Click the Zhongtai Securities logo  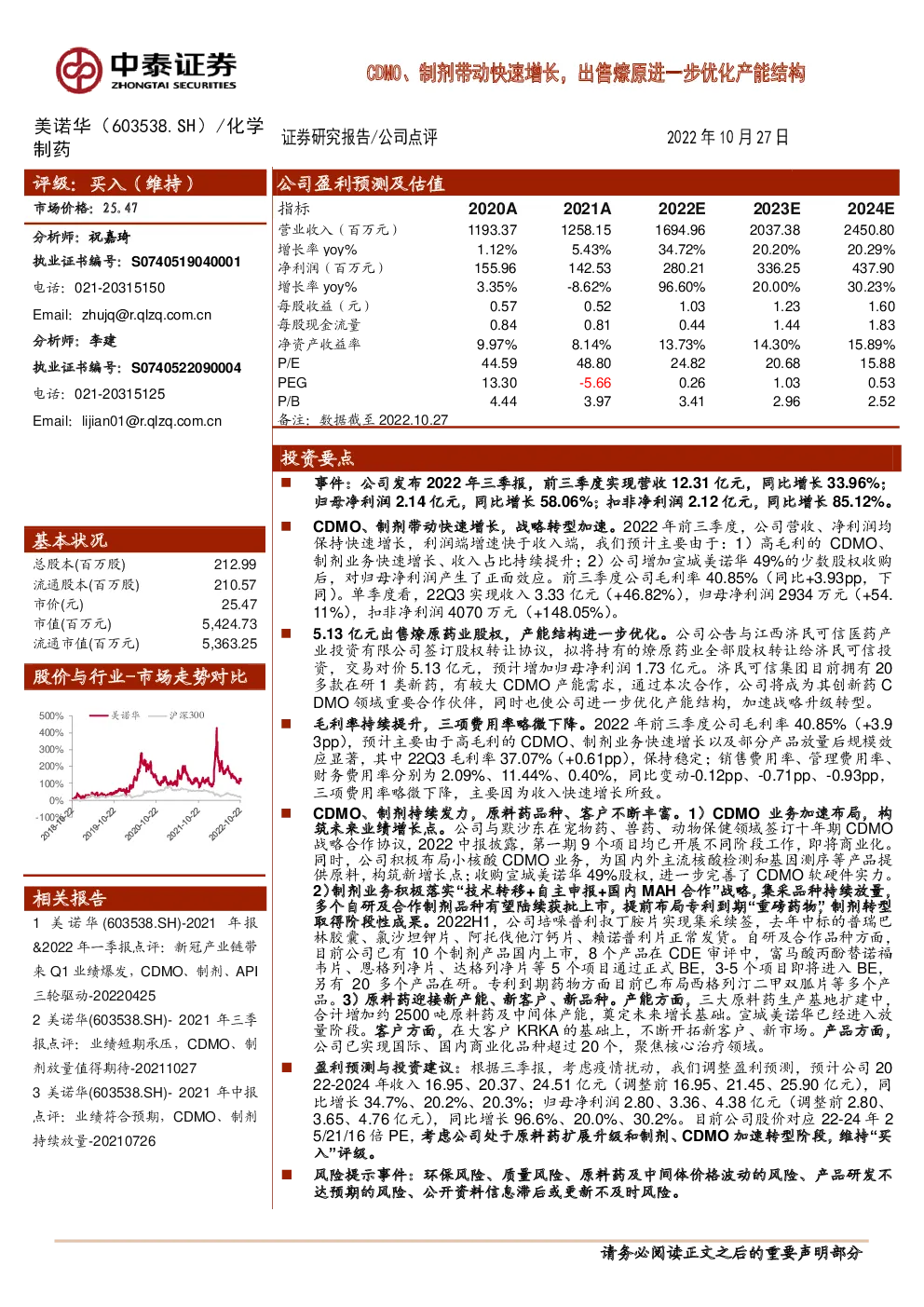[x=145, y=71]
